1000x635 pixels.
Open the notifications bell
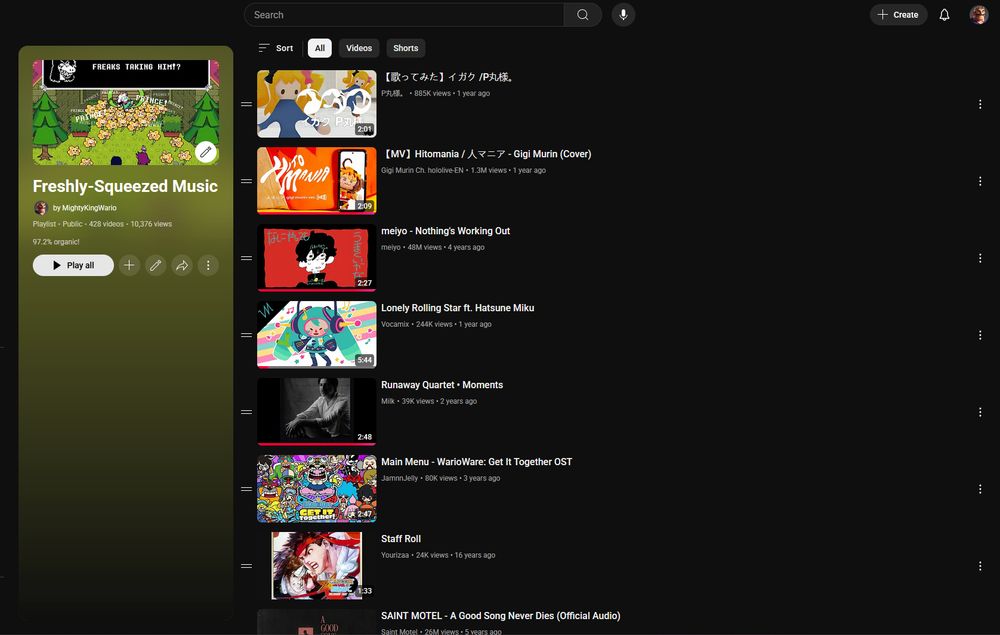click(x=944, y=15)
